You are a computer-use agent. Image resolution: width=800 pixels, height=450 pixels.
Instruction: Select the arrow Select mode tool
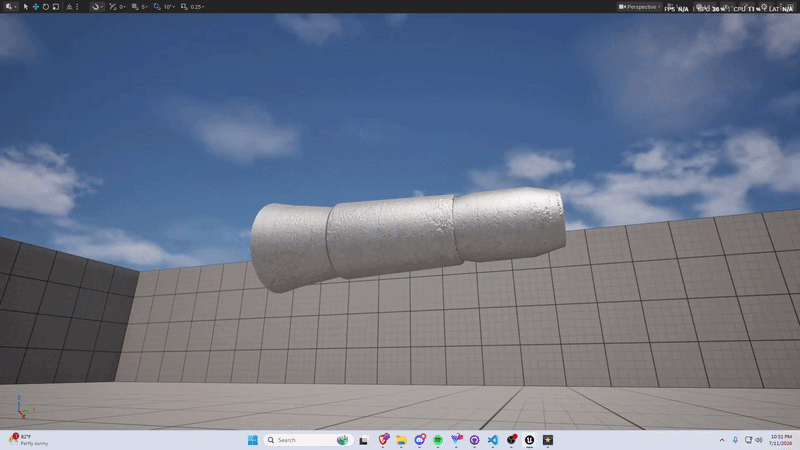(26, 7)
